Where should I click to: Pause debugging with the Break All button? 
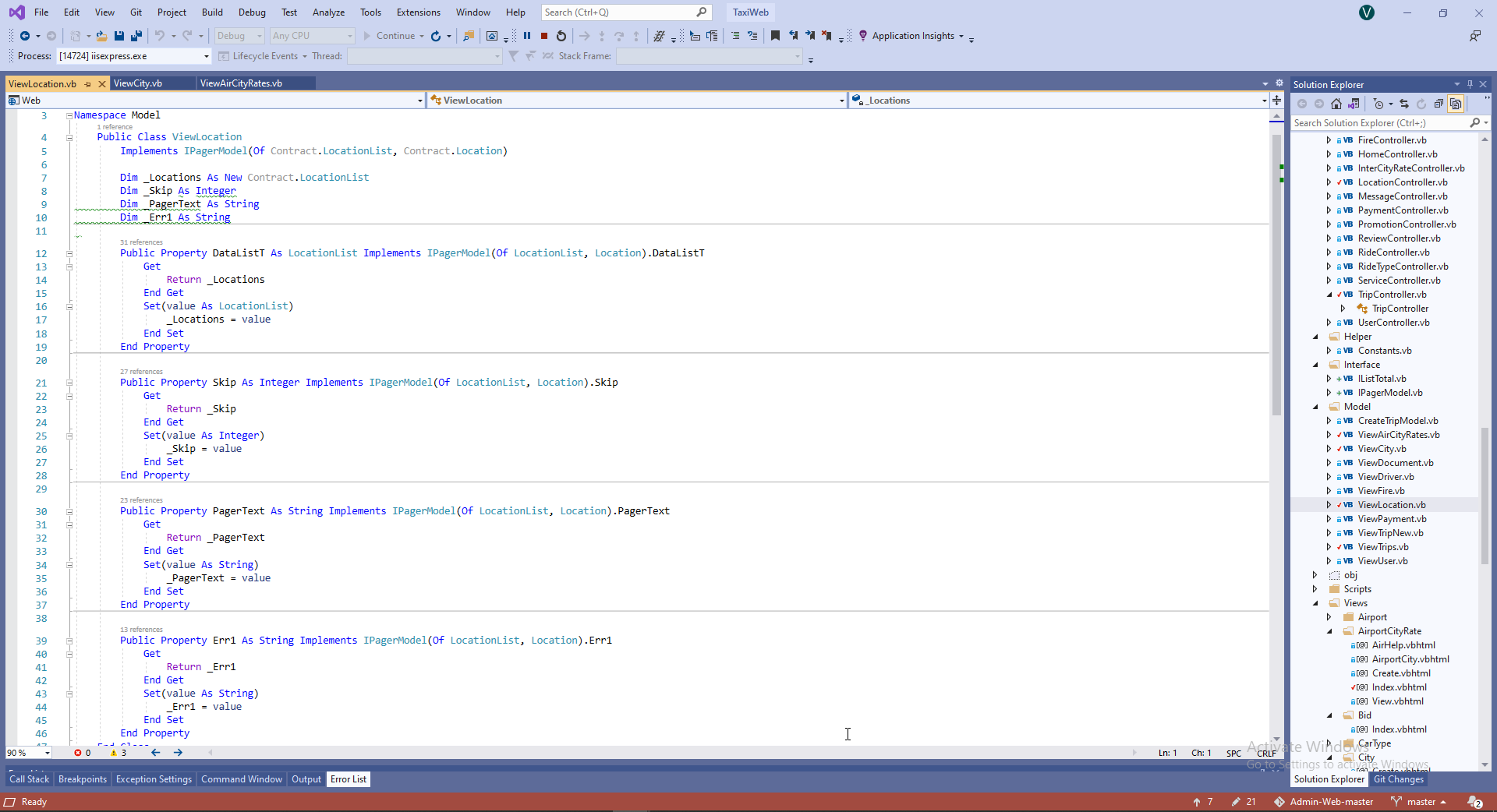click(x=527, y=36)
